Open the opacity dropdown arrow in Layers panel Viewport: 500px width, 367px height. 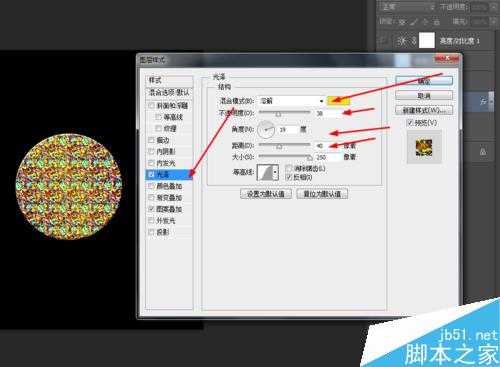493,7
